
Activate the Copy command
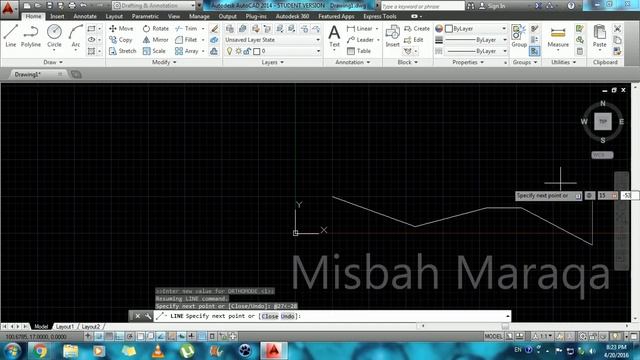tap(120, 40)
